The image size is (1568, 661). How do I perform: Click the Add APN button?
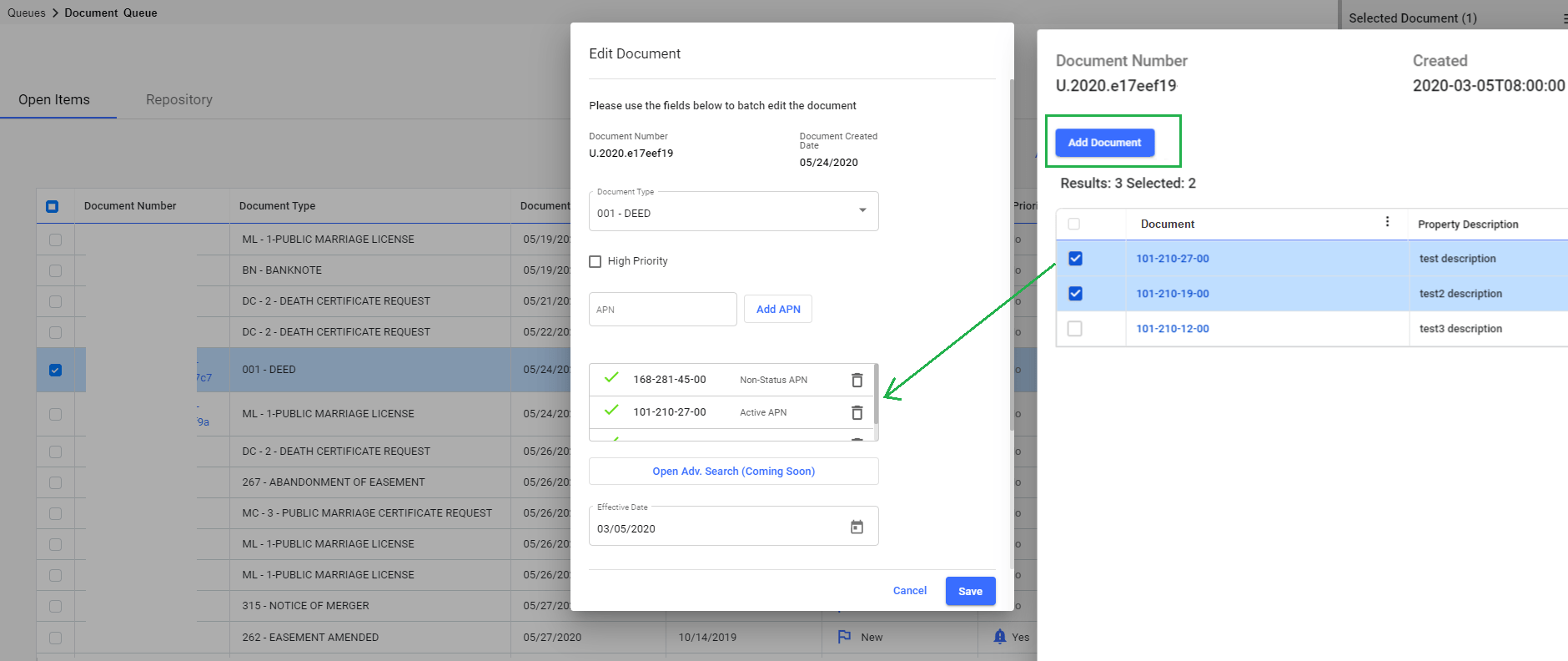(778, 309)
